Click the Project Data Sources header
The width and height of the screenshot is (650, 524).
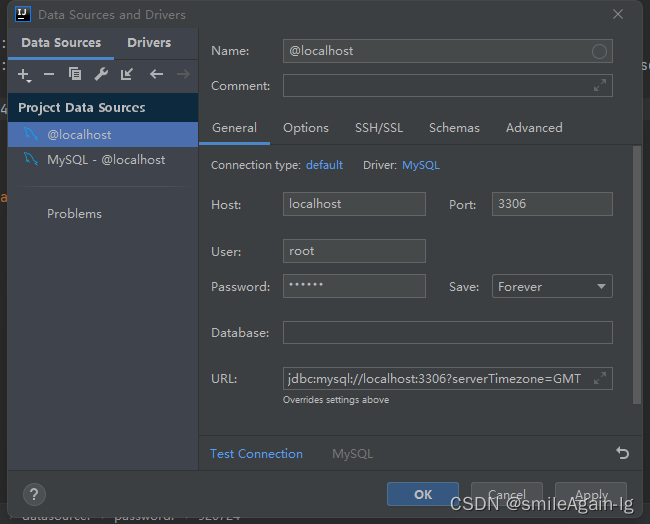point(103,107)
